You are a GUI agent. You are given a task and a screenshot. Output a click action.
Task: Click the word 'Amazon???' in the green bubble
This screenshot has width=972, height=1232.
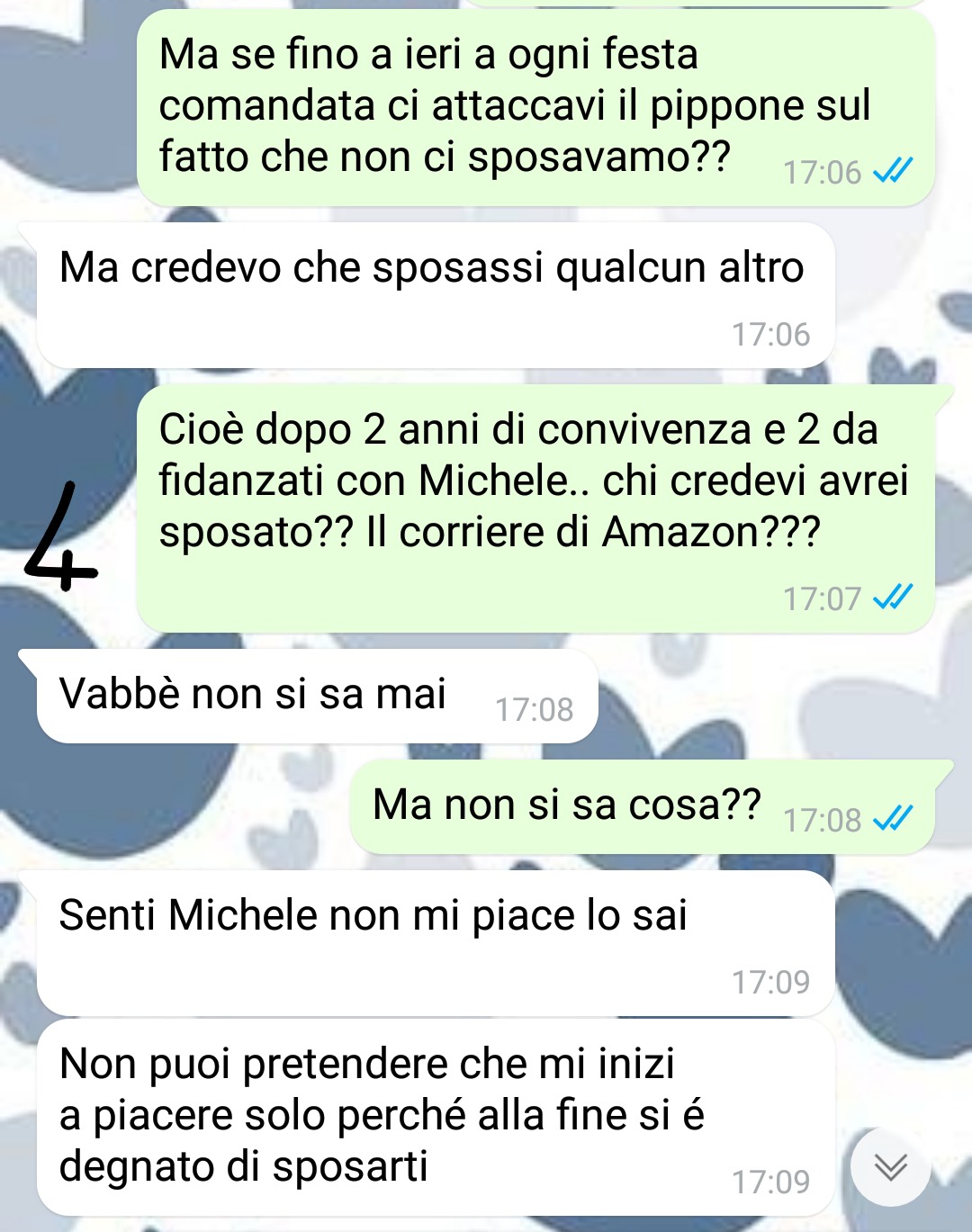(711, 532)
